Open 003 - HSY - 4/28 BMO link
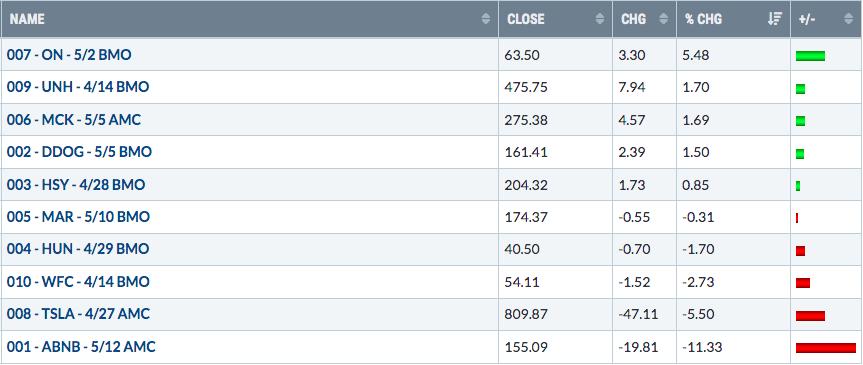Image resolution: width=863 pixels, height=365 pixels. pos(76,184)
